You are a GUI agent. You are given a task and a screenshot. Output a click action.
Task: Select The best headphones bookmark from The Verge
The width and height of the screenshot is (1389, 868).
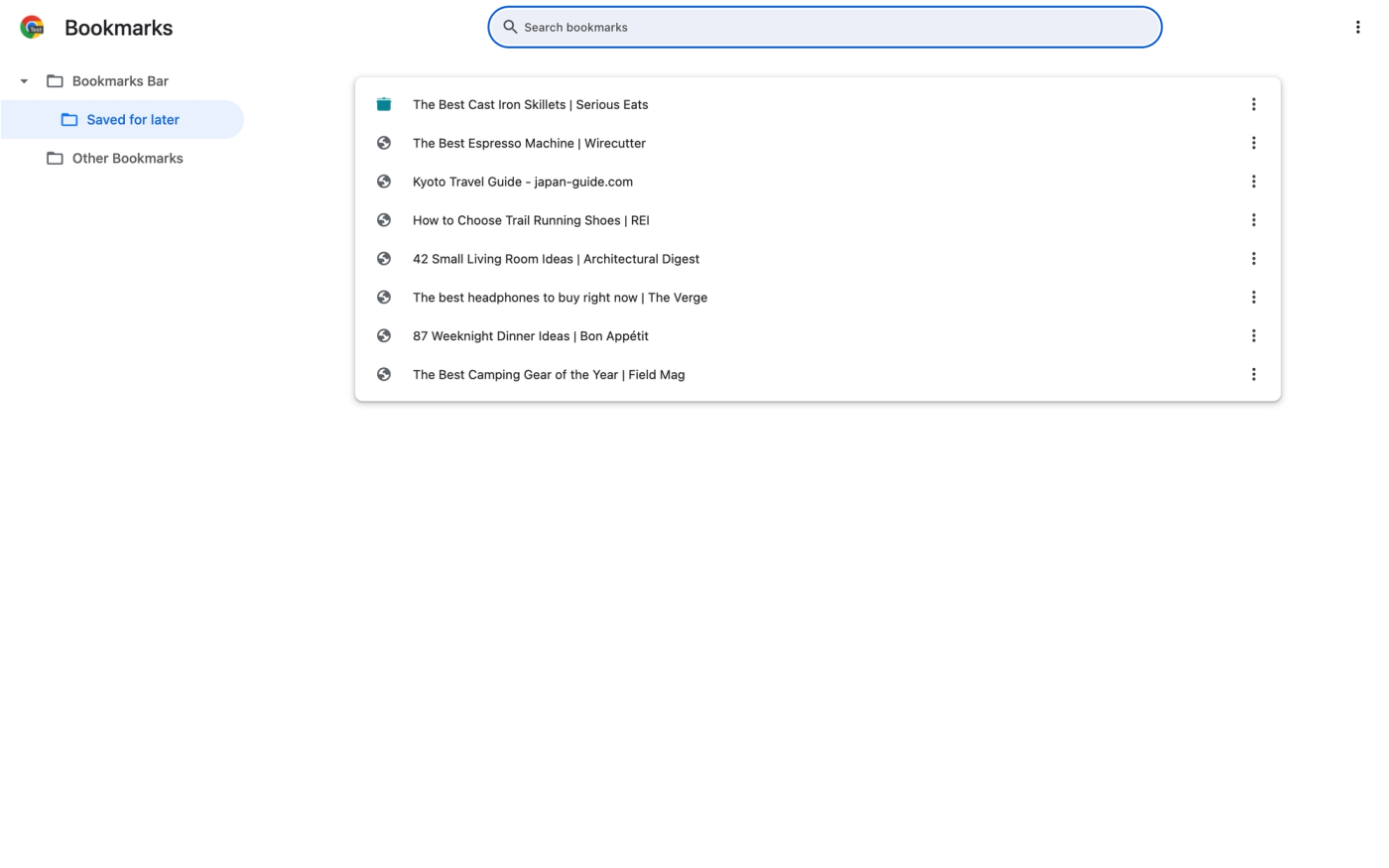(818, 298)
